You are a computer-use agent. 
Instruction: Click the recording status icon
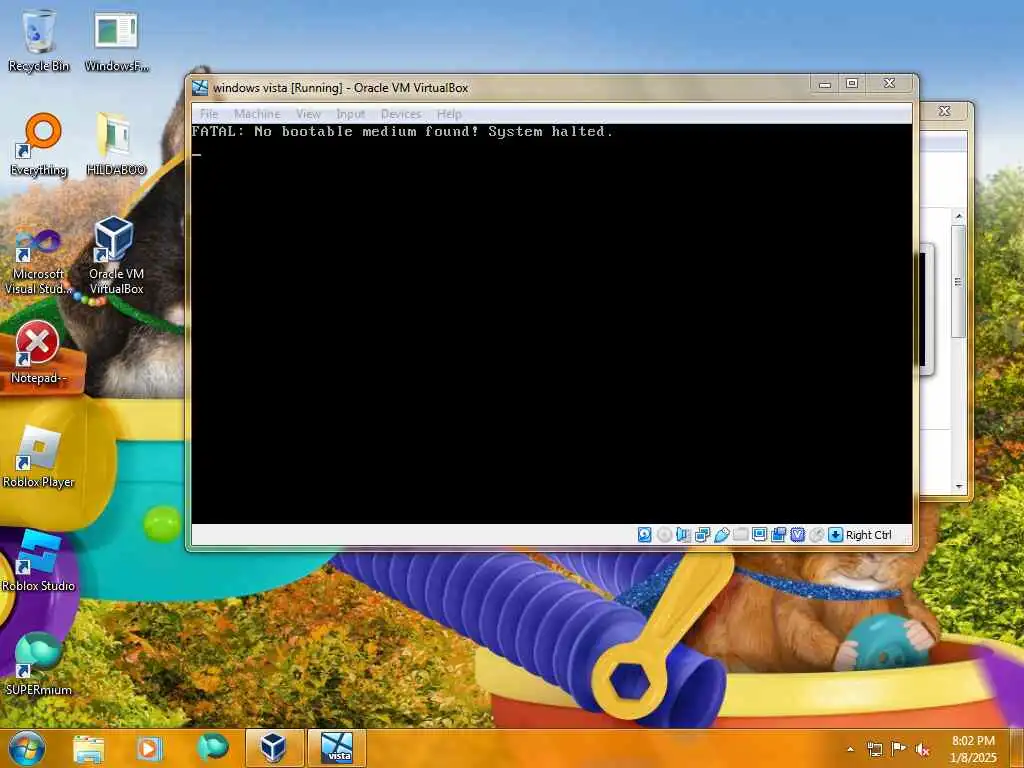(x=778, y=535)
